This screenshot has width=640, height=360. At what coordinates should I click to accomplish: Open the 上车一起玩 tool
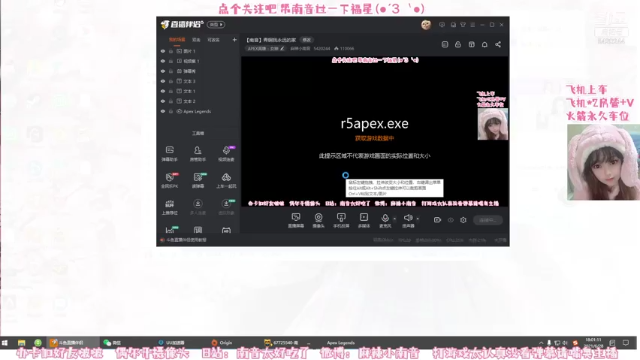pos(226,180)
